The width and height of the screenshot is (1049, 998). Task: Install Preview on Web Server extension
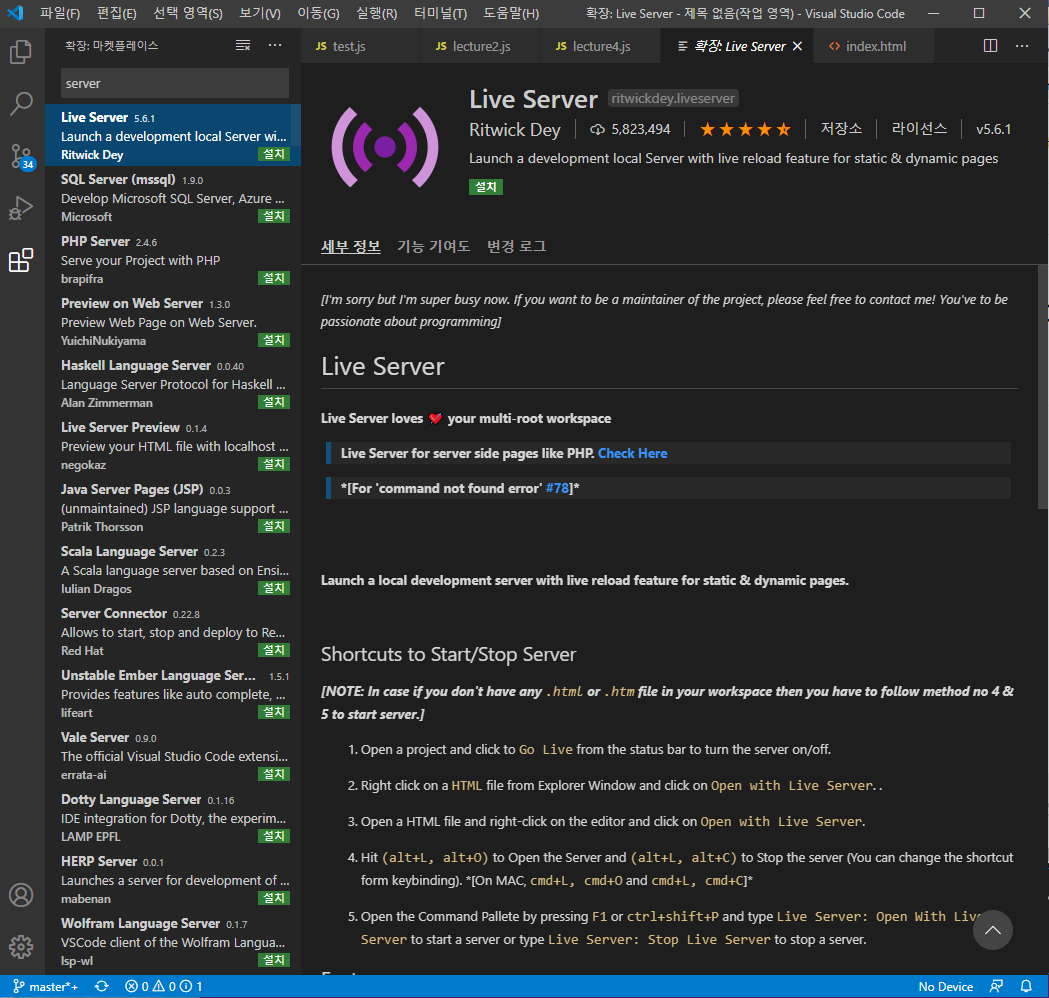(274, 340)
